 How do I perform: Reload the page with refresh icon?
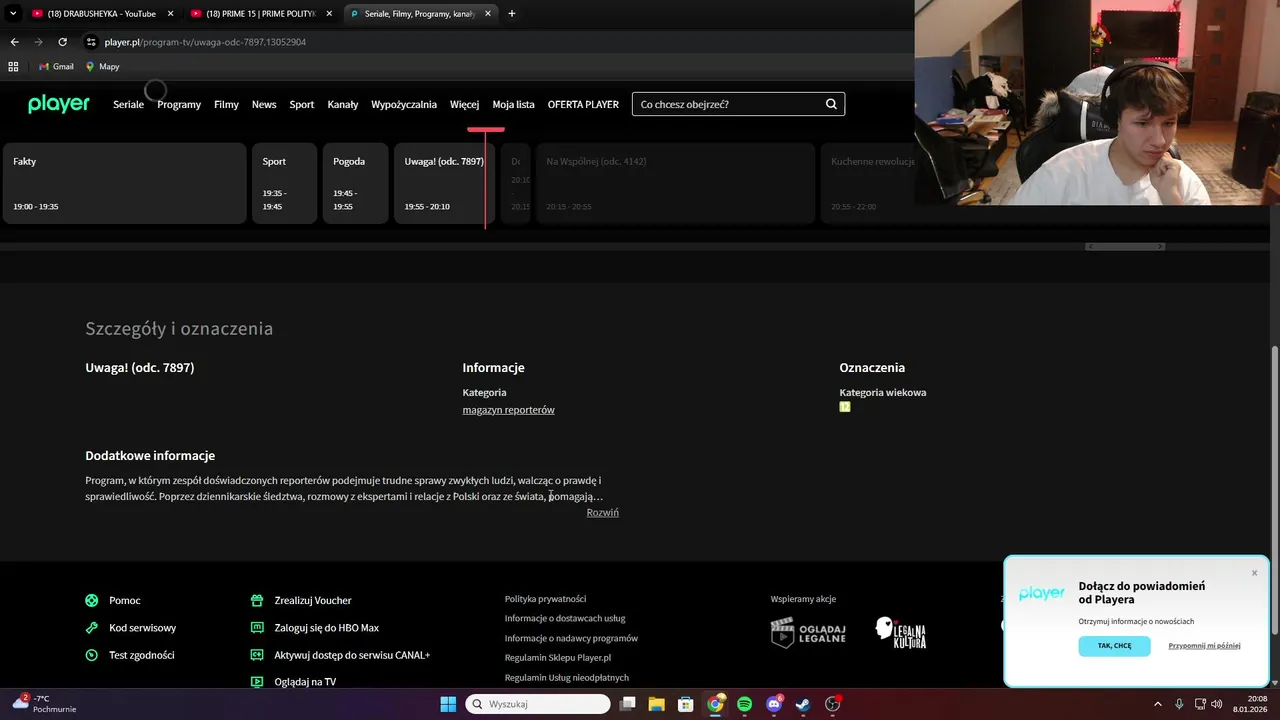click(63, 42)
